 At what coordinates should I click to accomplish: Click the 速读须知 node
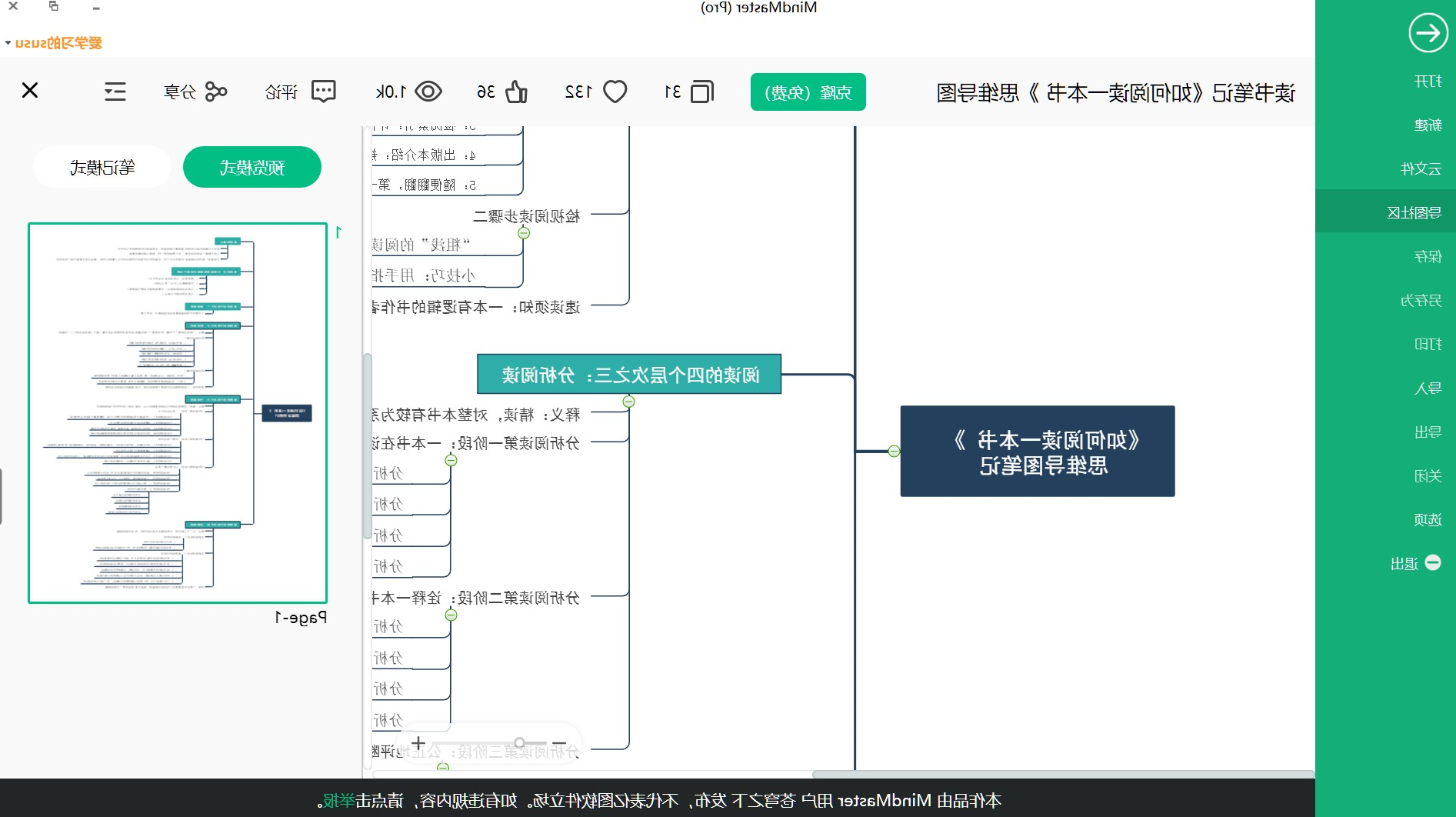pyautogui.click(x=475, y=307)
